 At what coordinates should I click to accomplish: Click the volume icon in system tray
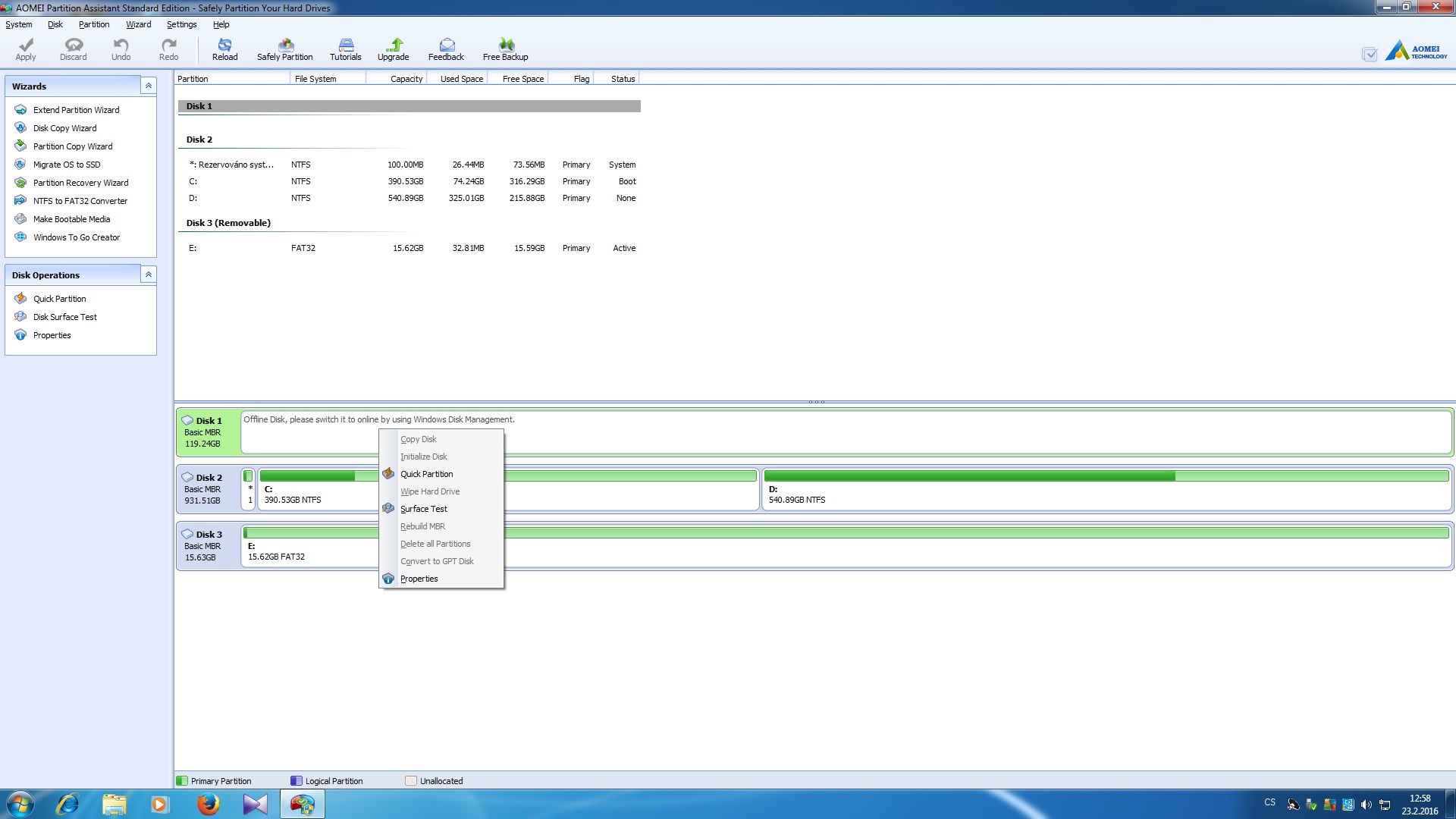1366,805
